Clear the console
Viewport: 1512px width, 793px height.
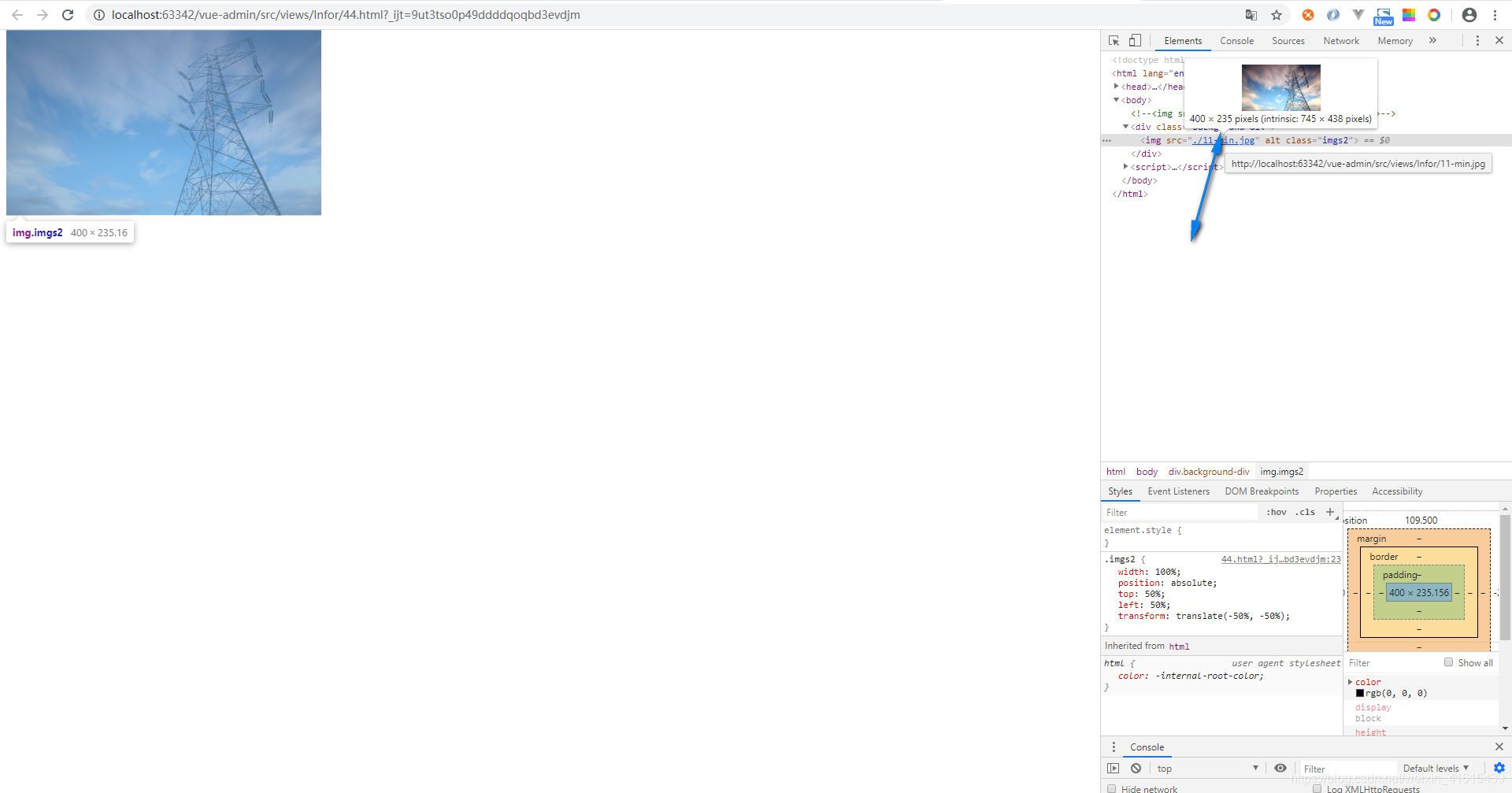(1136, 769)
